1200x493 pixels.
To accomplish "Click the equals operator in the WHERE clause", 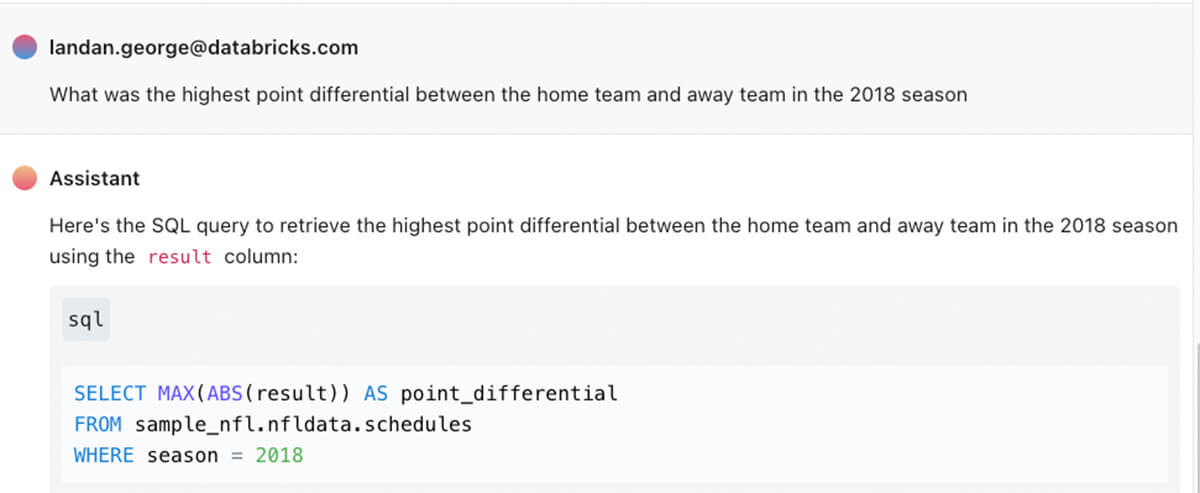I will point(237,456).
